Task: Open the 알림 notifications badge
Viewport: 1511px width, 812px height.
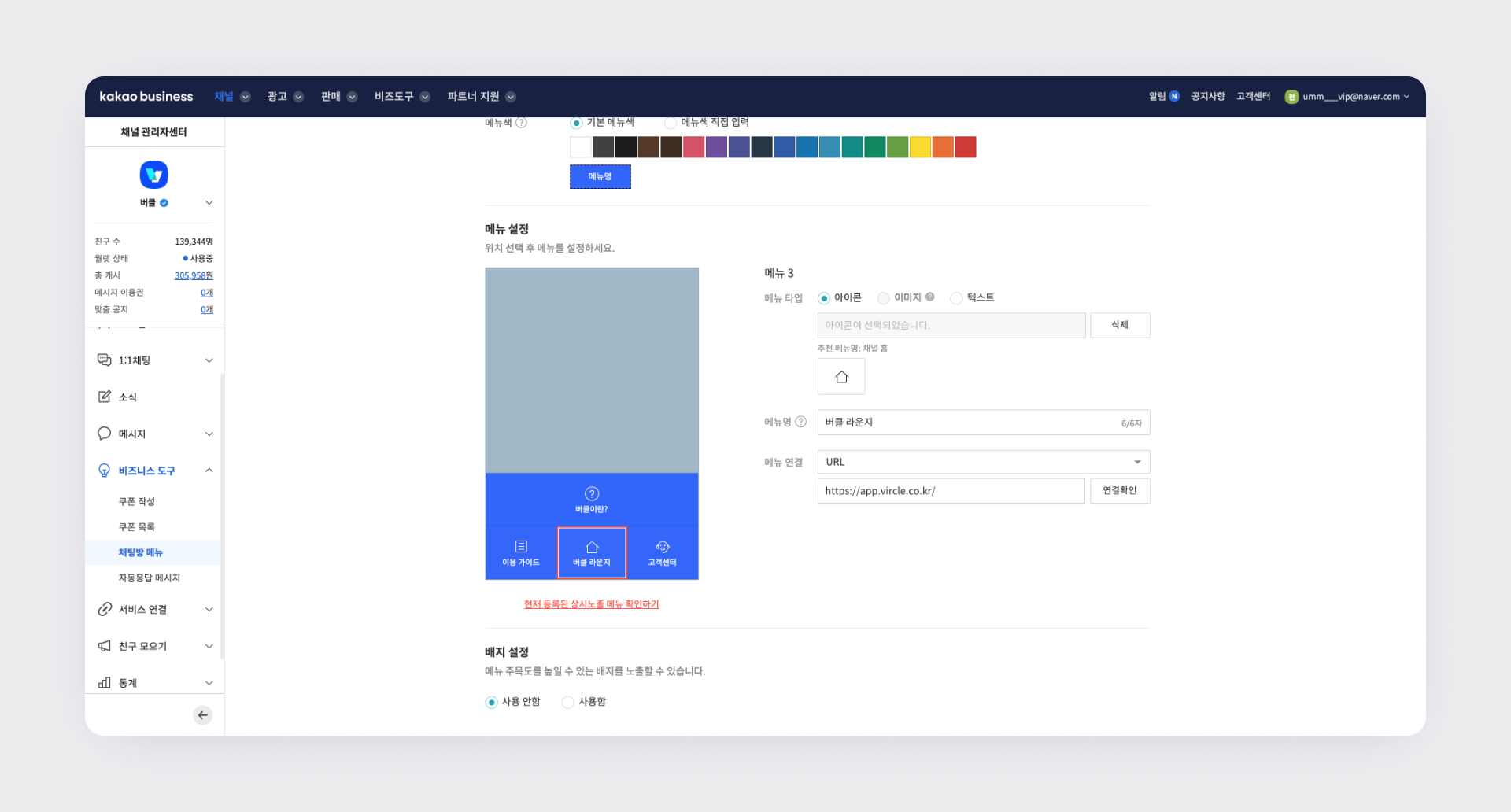Action: (1174, 97)
